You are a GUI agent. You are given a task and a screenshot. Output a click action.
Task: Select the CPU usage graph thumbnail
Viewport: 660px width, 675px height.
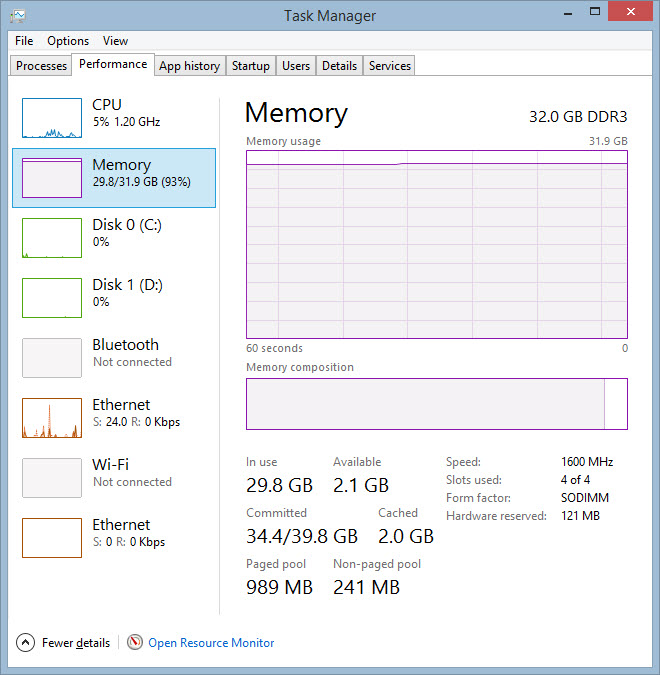pos(52,118)
